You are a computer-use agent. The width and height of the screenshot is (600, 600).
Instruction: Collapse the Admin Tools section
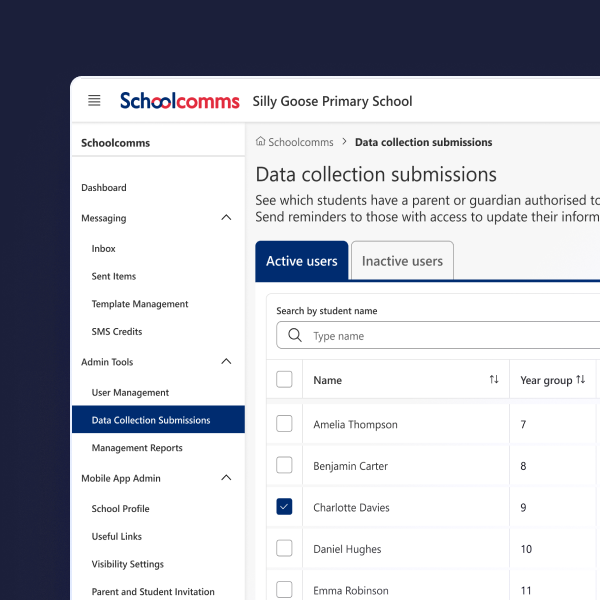coord(226,362)
